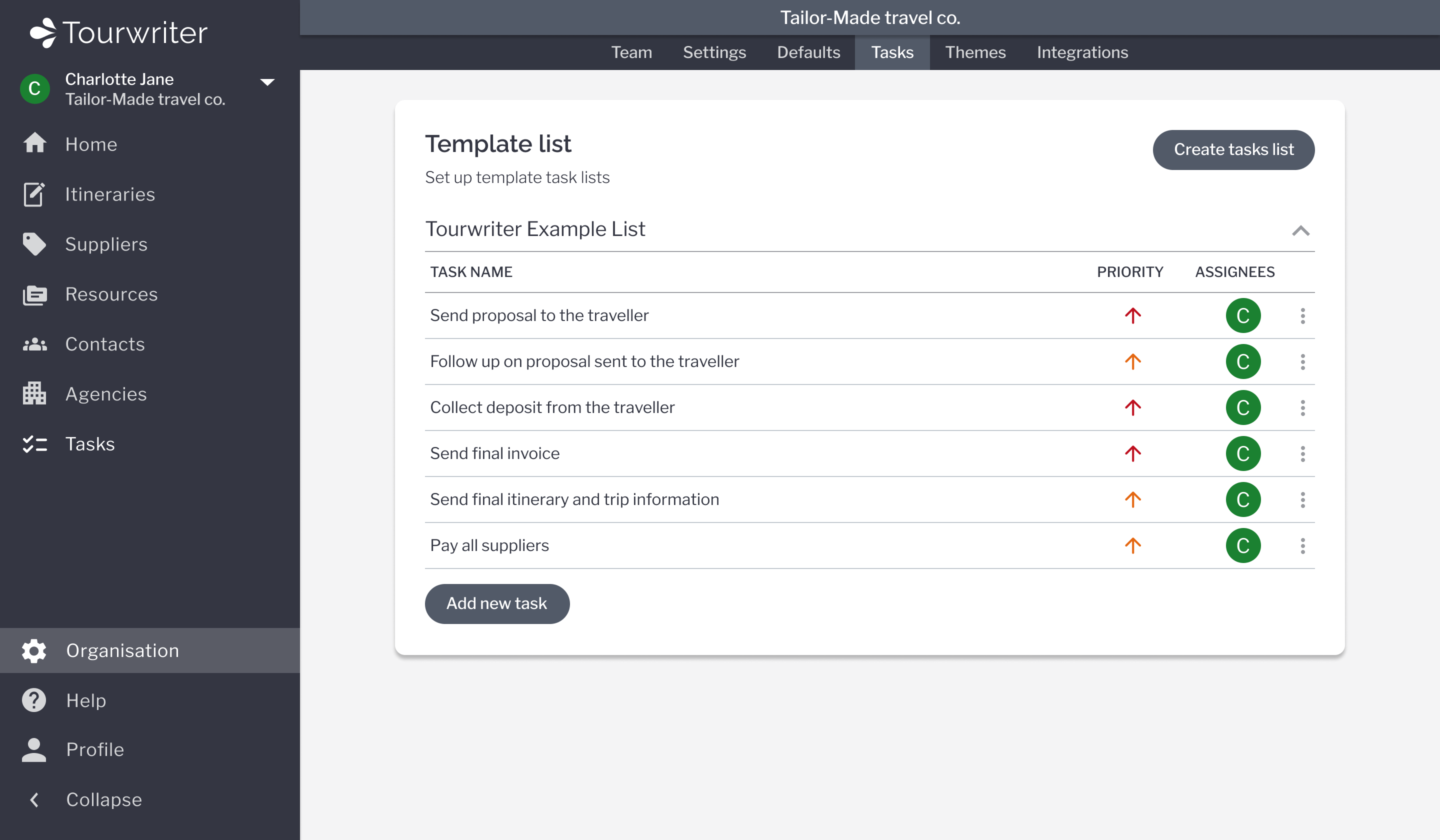Click orange priority arrow for Follow up task
The width and height of the screenshot is (1440, 840).
coord(1132,361)
